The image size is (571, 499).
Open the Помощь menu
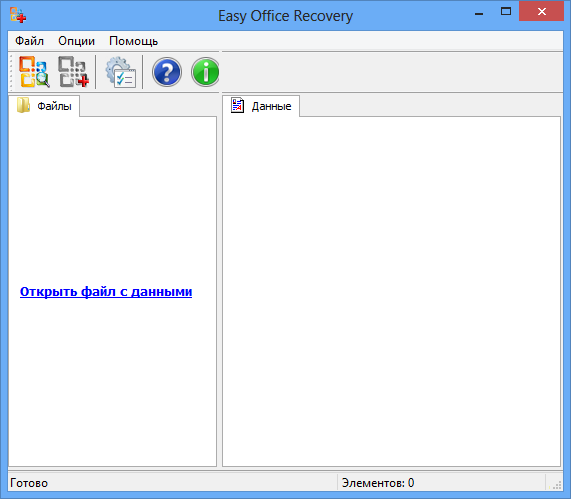[133, 41]
